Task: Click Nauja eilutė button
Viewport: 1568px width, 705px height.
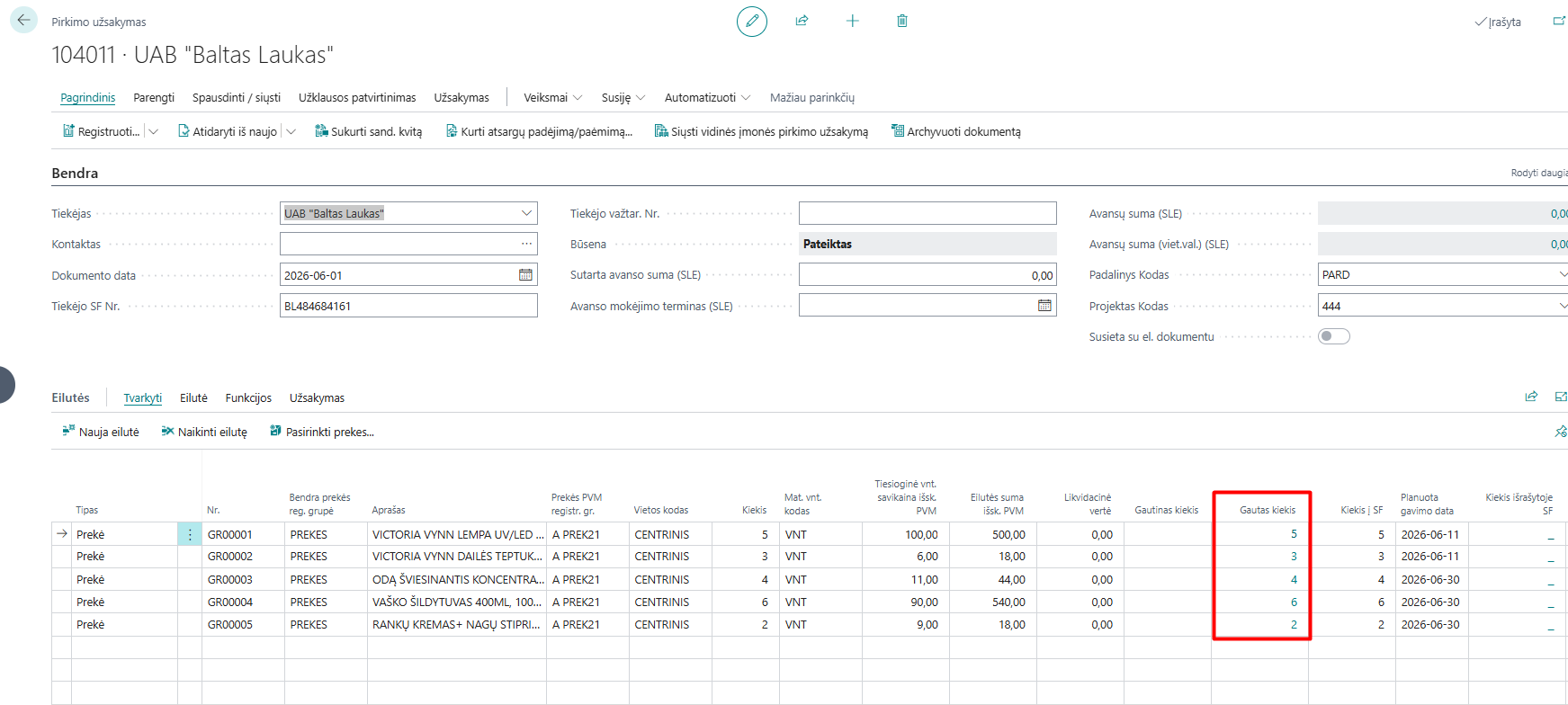Action: coord(100,432)
